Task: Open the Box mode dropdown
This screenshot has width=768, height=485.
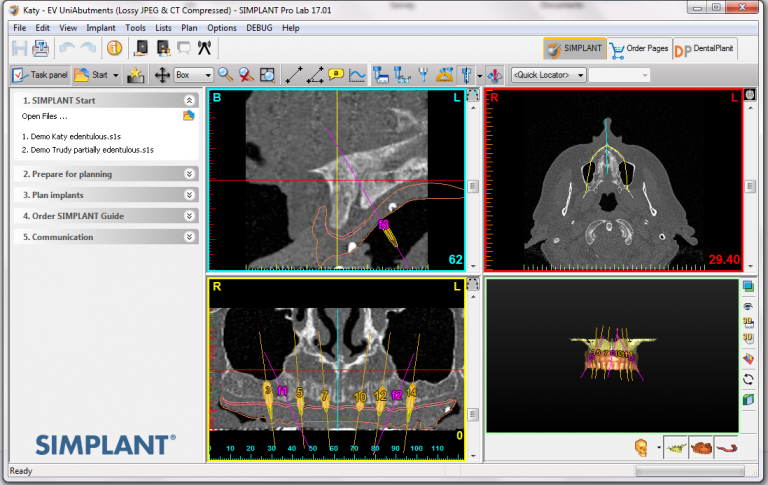Action: (194, 75)
